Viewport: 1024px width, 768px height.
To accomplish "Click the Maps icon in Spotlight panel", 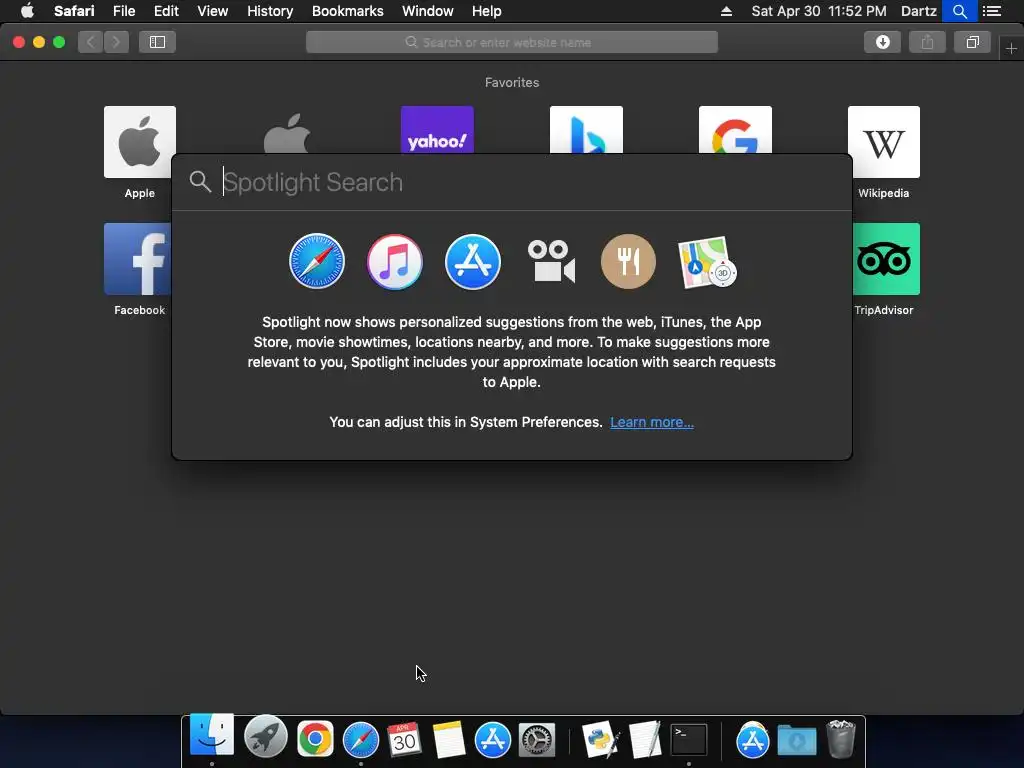I will point(707,262).
